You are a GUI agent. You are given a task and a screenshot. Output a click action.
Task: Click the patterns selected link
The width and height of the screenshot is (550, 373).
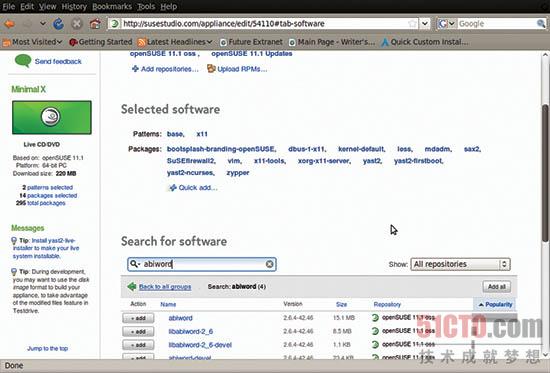click(50, 187)
